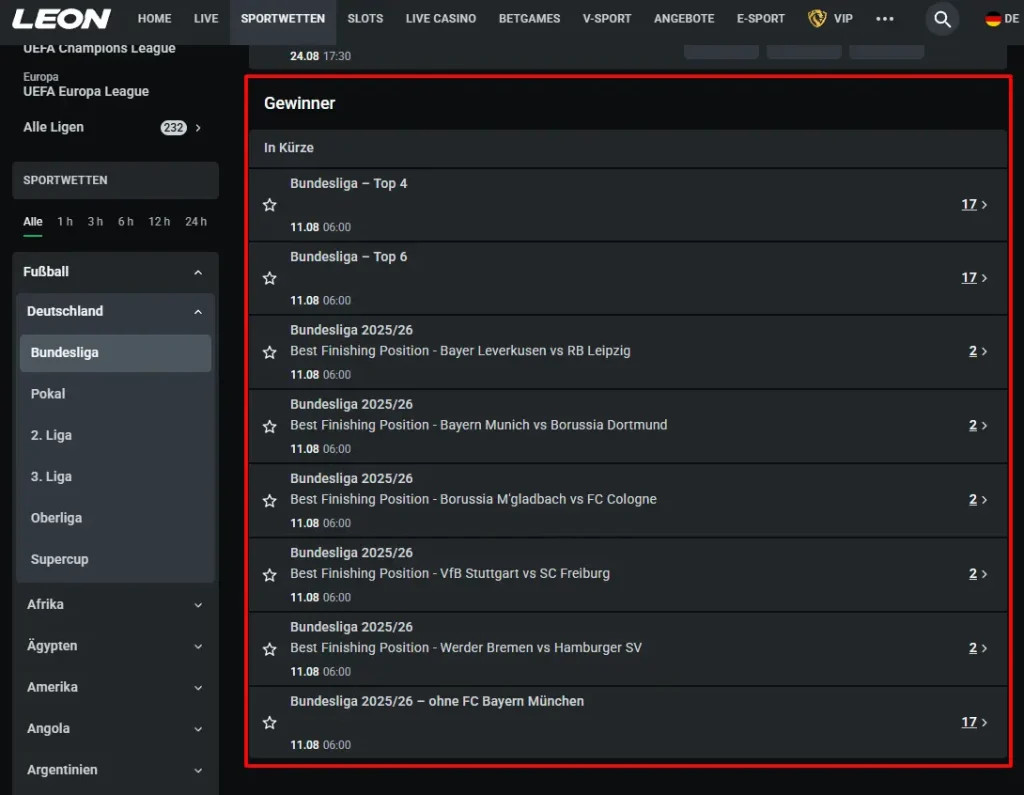The image size is (1024, 795).
Task: Star the Borussia M'gladbach vs FC Cologne market
Action: pos(270,500)
